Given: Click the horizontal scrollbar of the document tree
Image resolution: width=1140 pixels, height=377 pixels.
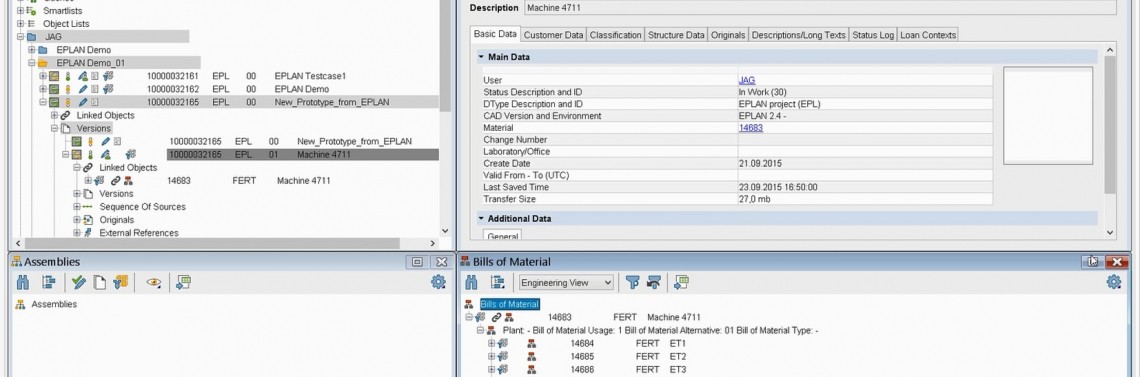Looking at the screenshot, I should click(212, 243).
